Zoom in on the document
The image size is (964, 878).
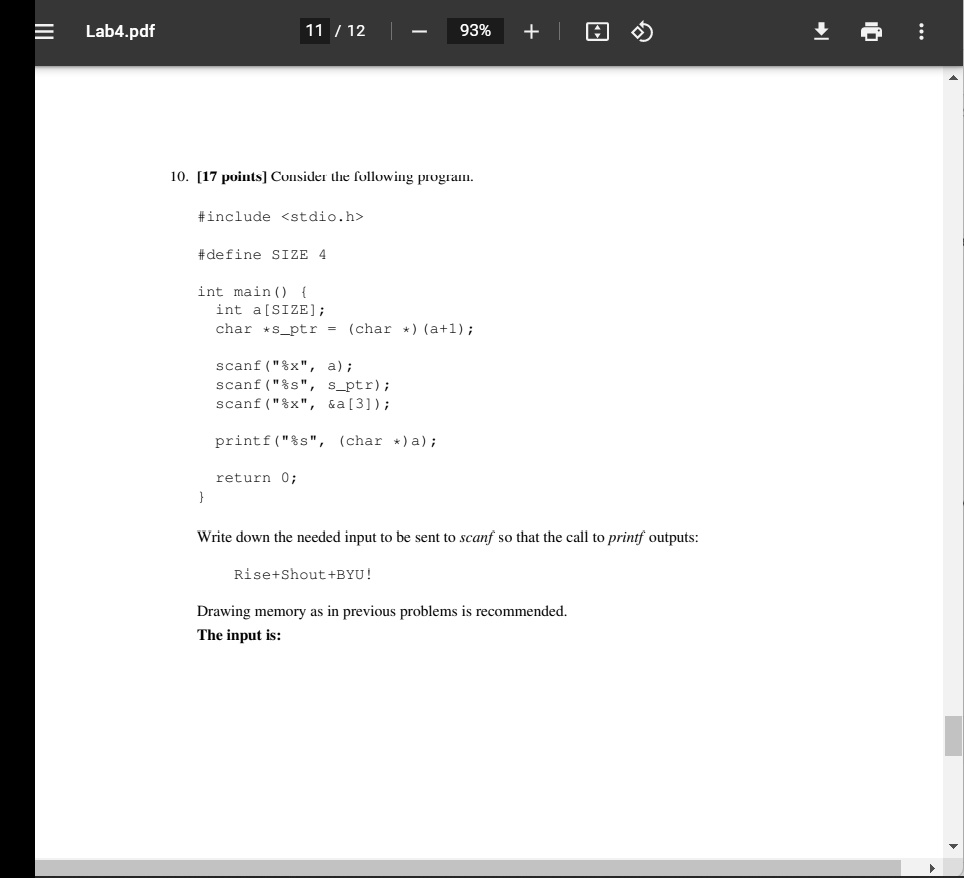tap(531, 31)
